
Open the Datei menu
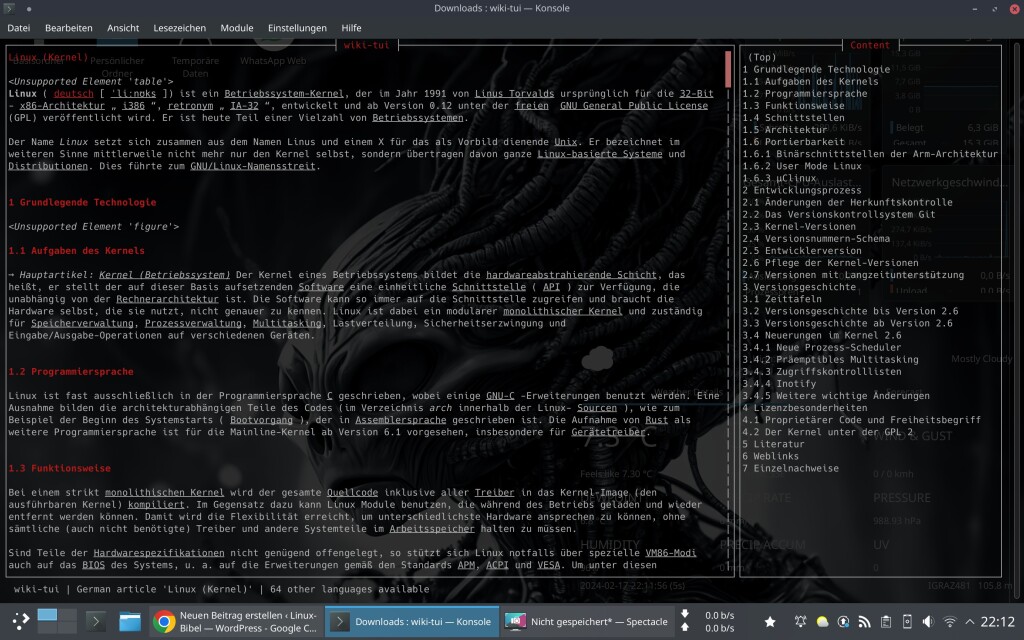click(18, 28)
